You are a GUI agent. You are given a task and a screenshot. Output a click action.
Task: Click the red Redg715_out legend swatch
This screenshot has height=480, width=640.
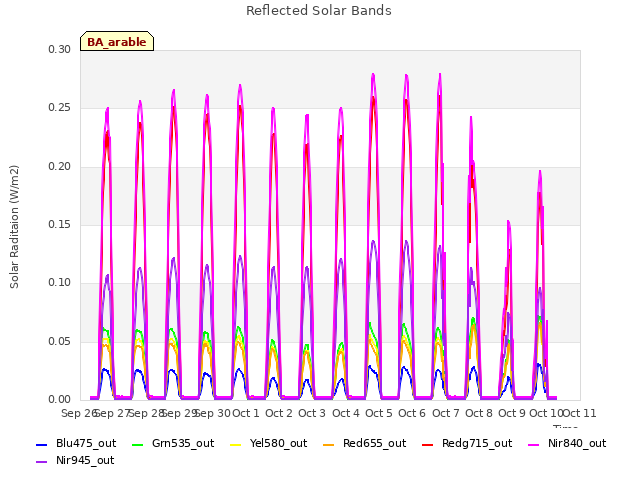pos(428,445)
